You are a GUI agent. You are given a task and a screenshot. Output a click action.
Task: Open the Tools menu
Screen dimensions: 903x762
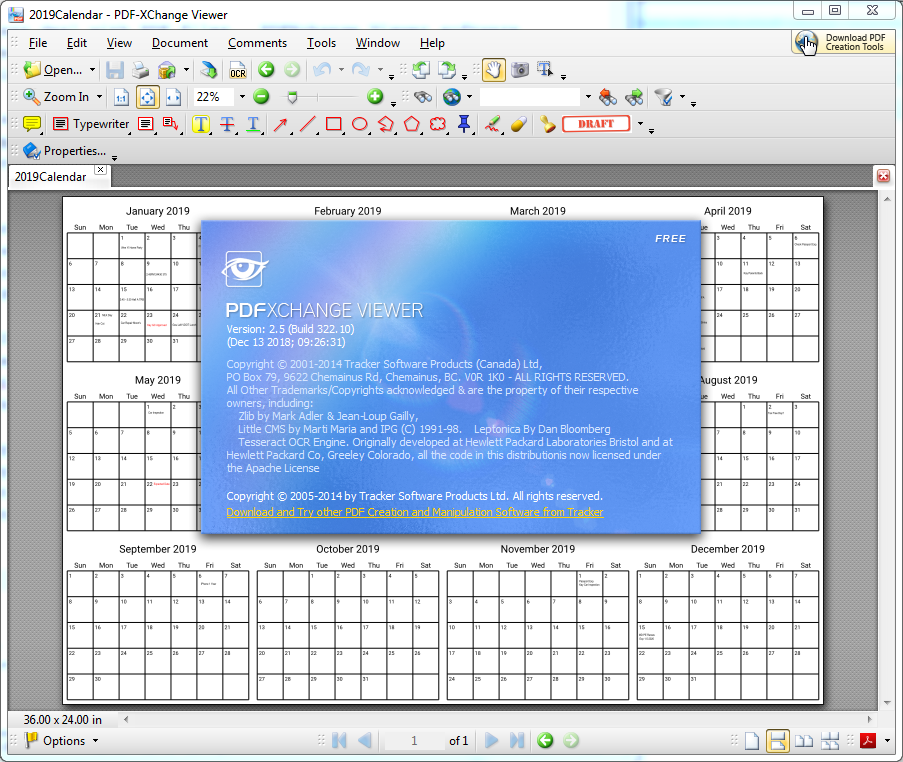[x=321, y=43]
